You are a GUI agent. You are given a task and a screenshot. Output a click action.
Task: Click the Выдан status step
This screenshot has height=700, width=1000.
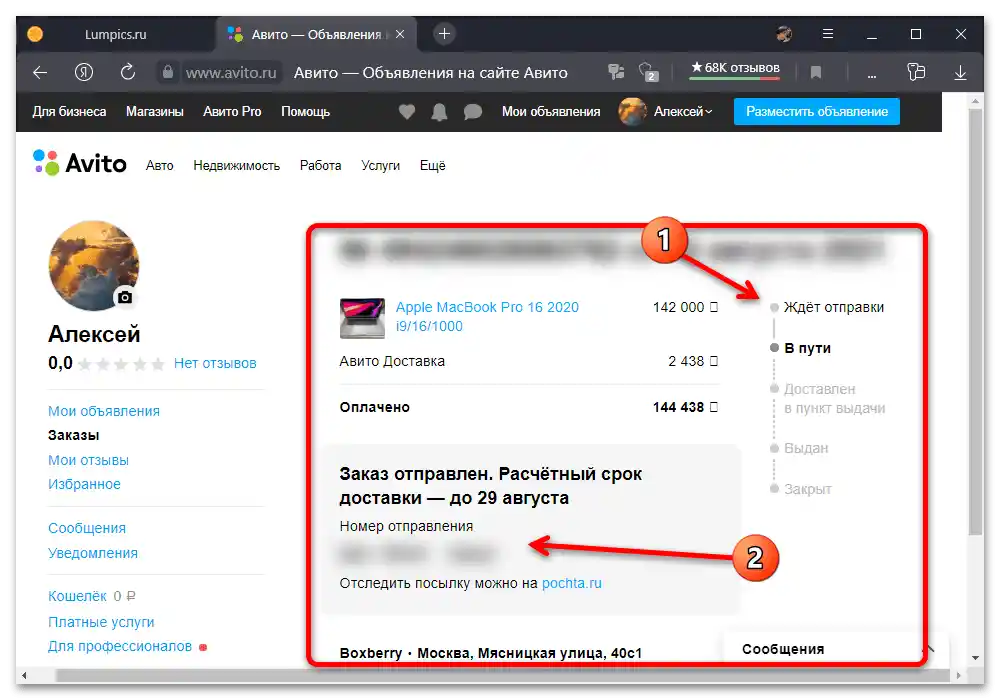tap(805, 448)
